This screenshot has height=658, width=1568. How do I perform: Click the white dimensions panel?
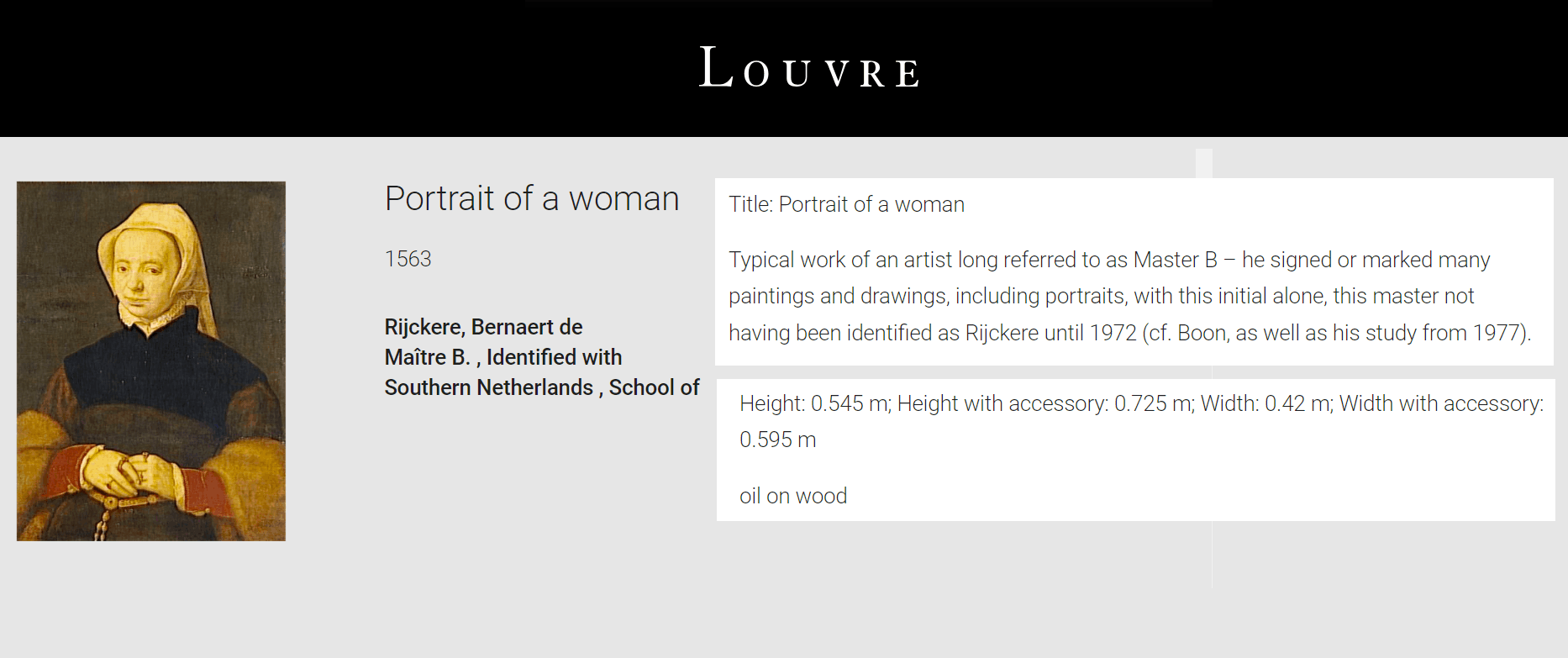tap(1135, 450)
